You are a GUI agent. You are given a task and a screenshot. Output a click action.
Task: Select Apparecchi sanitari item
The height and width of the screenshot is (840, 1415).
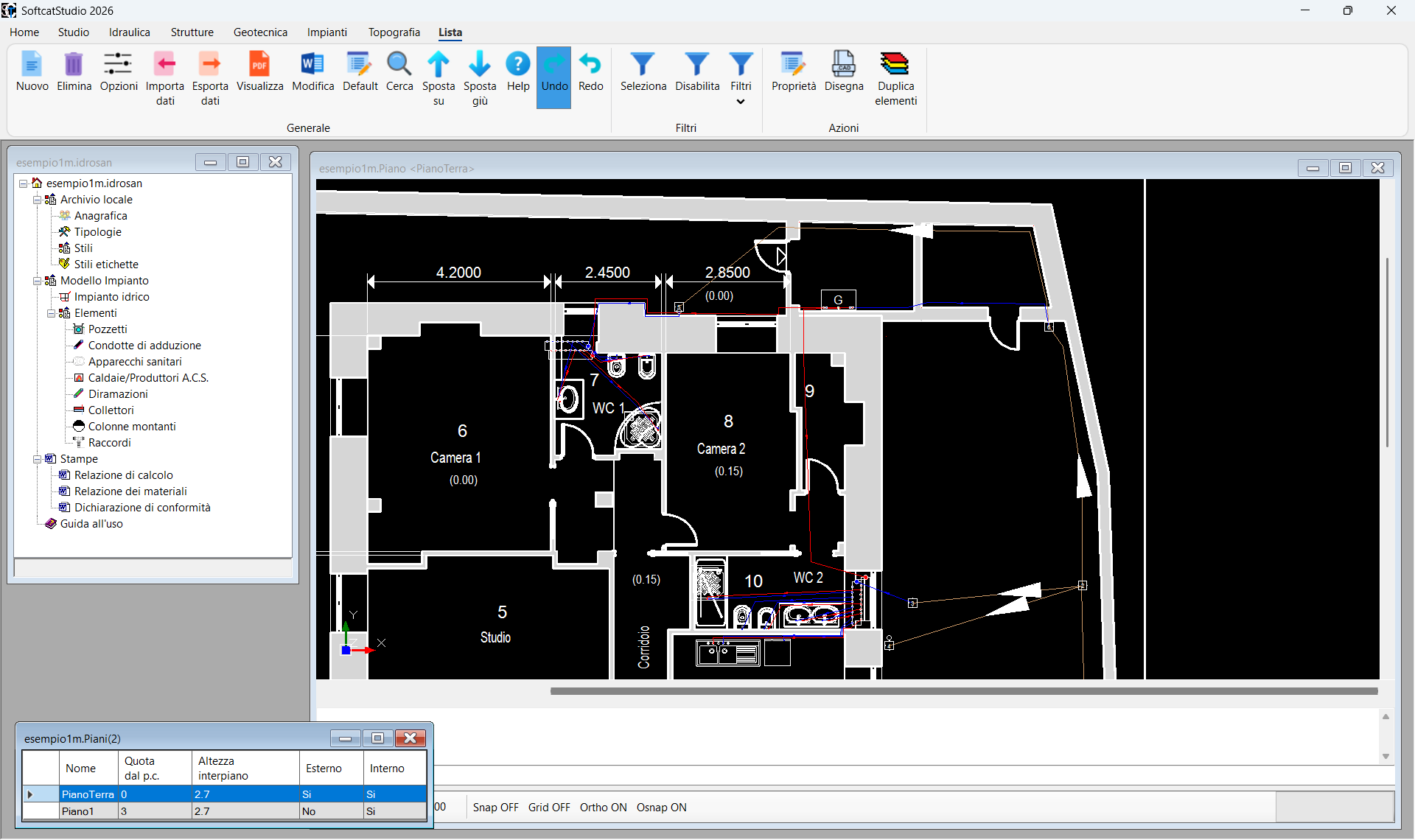[135, 362]
